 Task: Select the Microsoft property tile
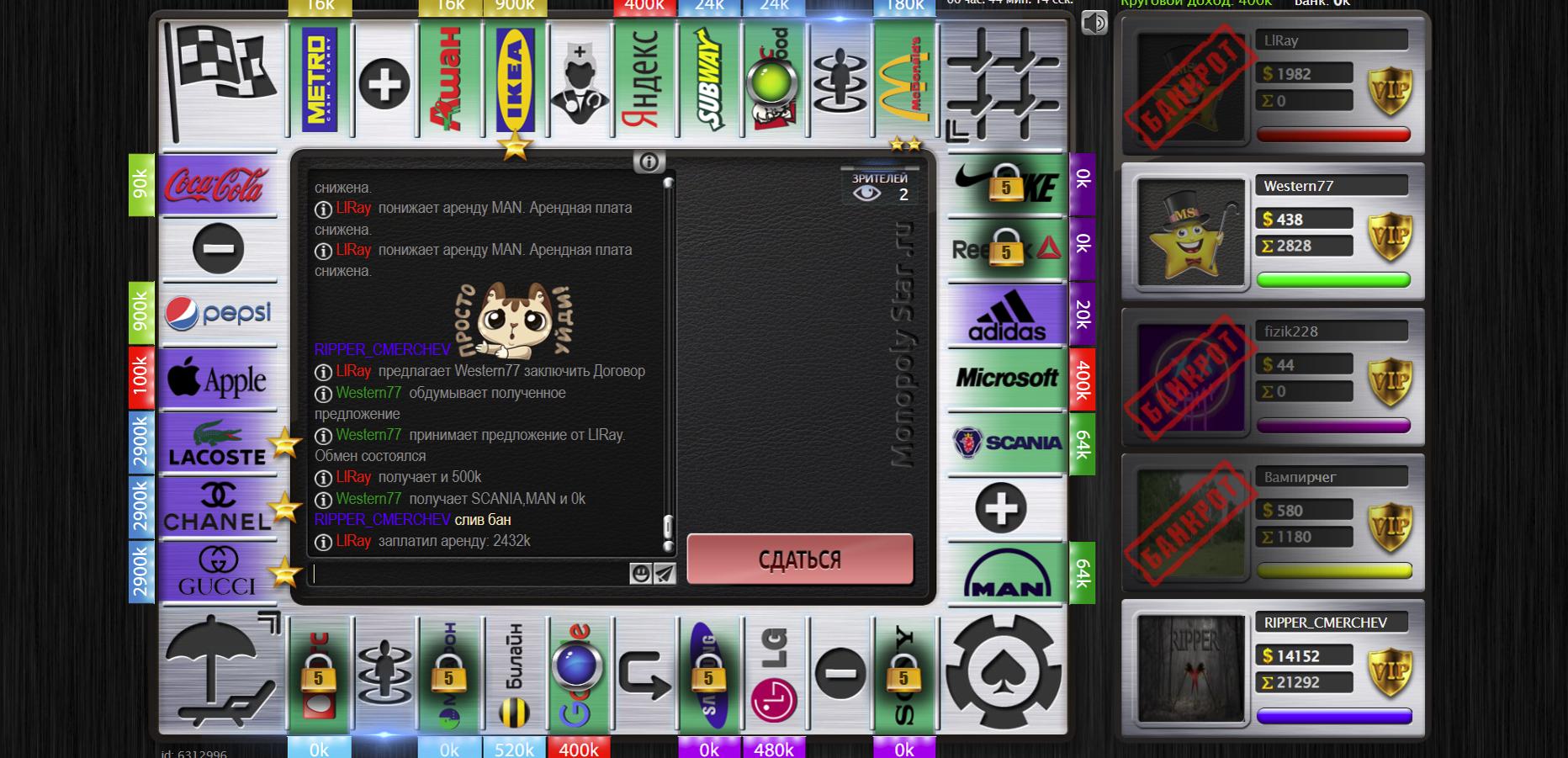[x=1006, y=379]
